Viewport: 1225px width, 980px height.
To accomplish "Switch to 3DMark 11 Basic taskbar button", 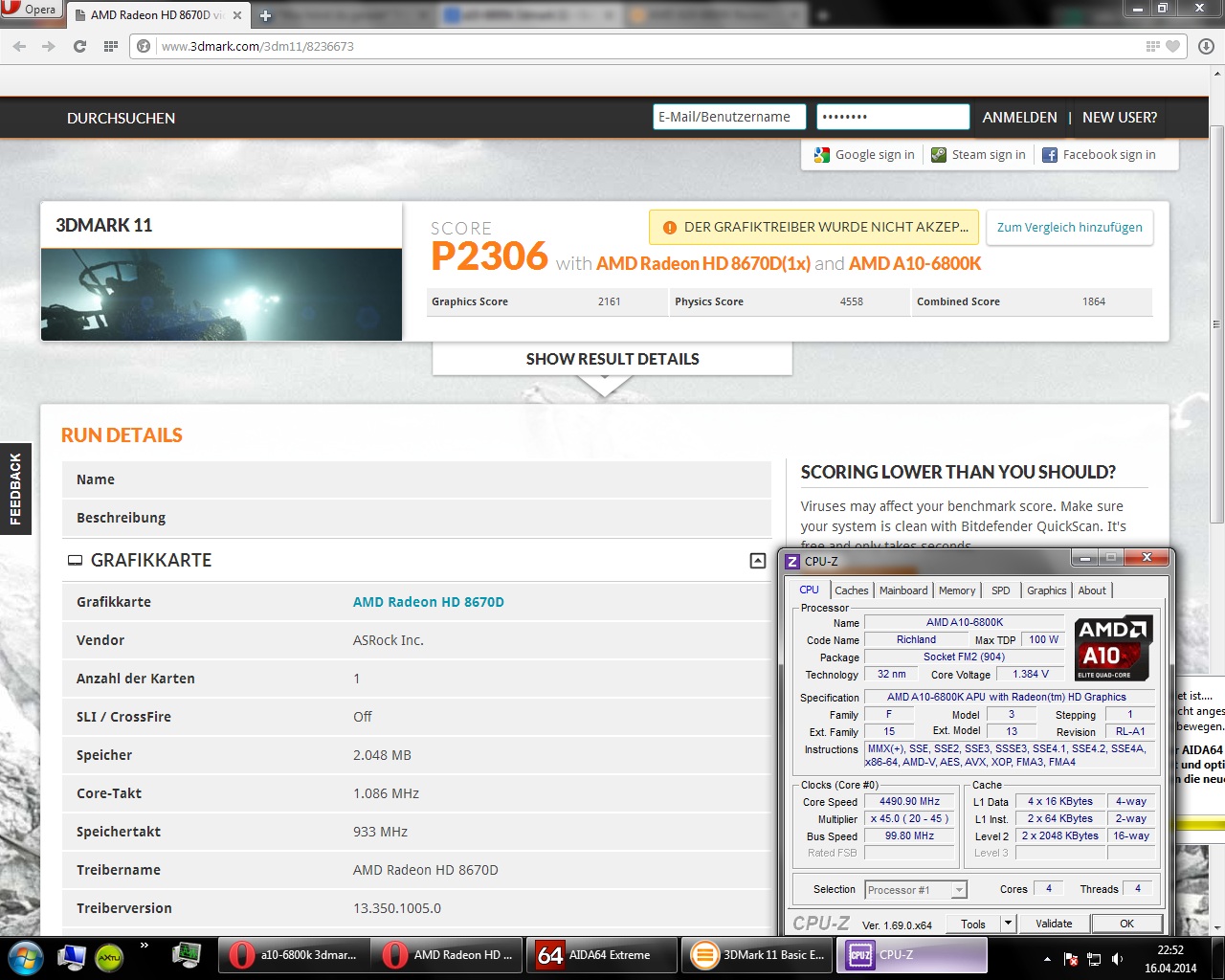I will [758, 955].
